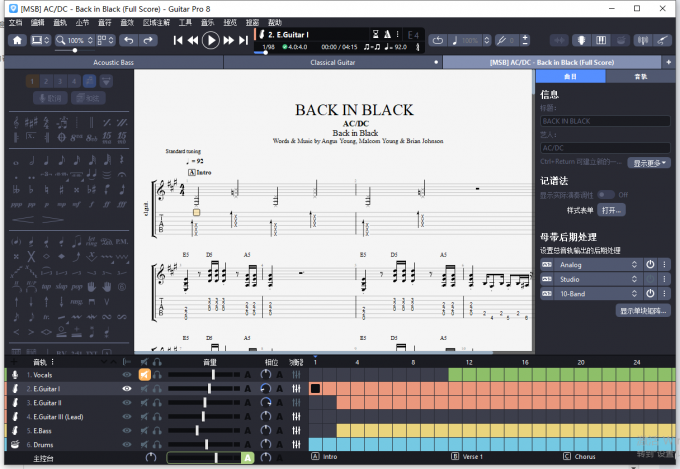
Task: Click the Undo arrow in the toolbar
Action: click(x=128, y=40)
